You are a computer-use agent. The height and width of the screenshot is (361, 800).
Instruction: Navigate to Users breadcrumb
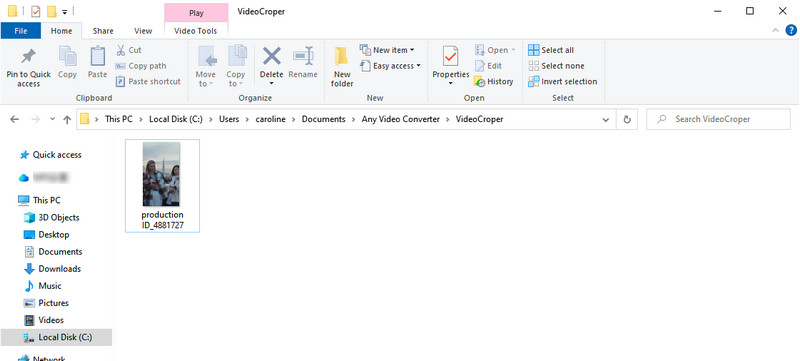229,119
